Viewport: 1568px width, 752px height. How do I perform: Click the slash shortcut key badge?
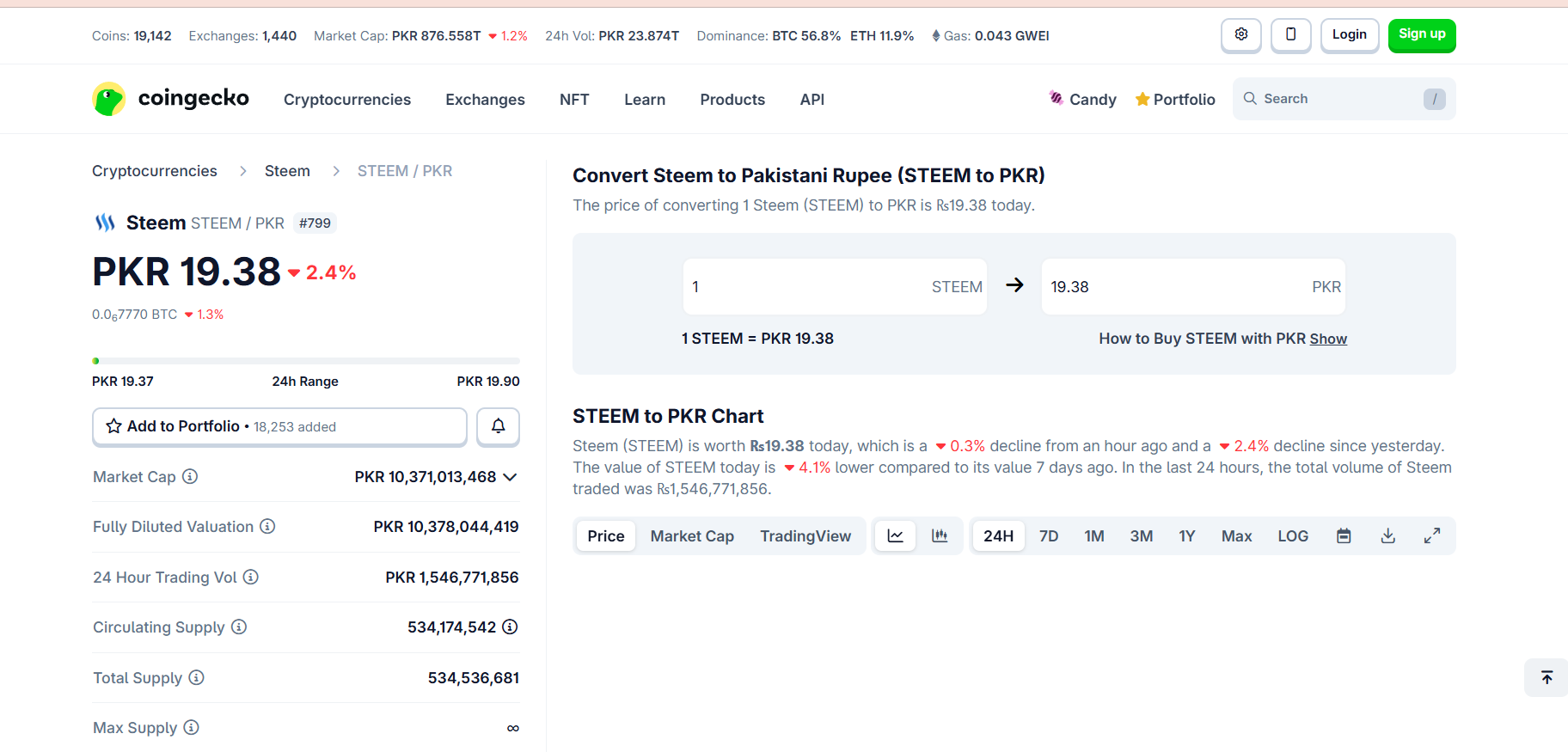(x=1434, y=99)
